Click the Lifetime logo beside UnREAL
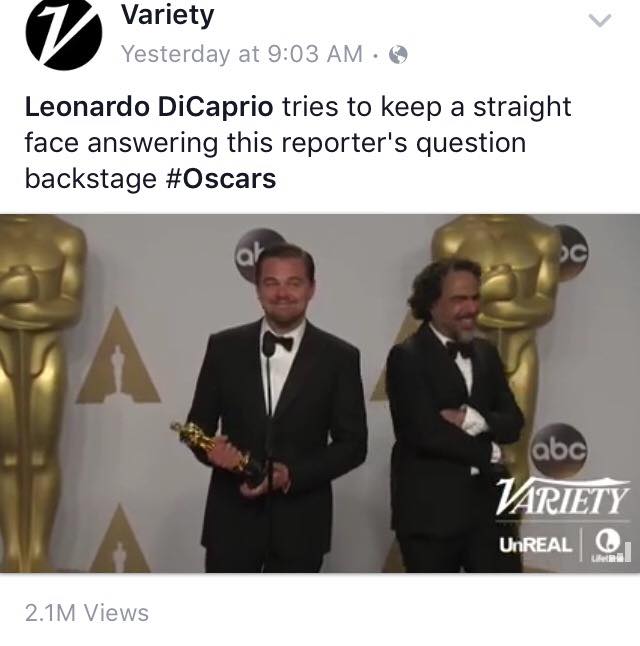The height and width of the screenshot is (646, 640). [x=609, y=545]
